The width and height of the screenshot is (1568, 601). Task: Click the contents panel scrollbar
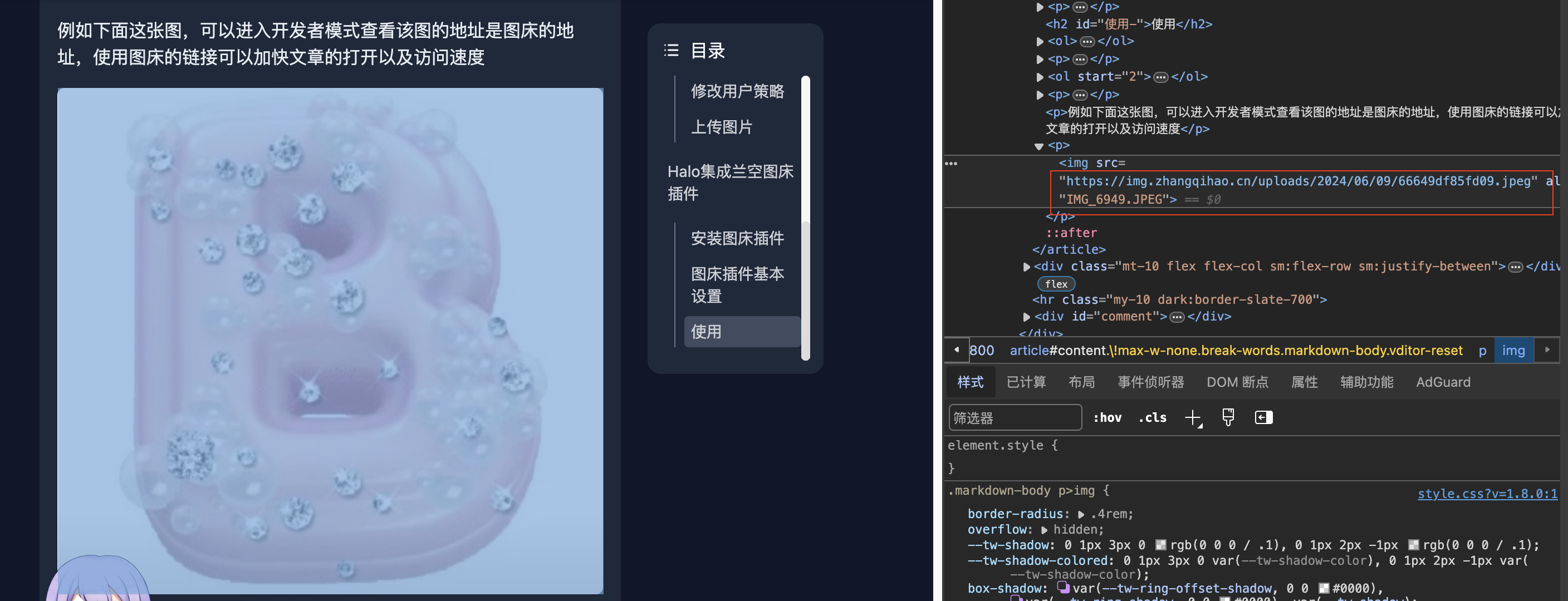[805, 218]
